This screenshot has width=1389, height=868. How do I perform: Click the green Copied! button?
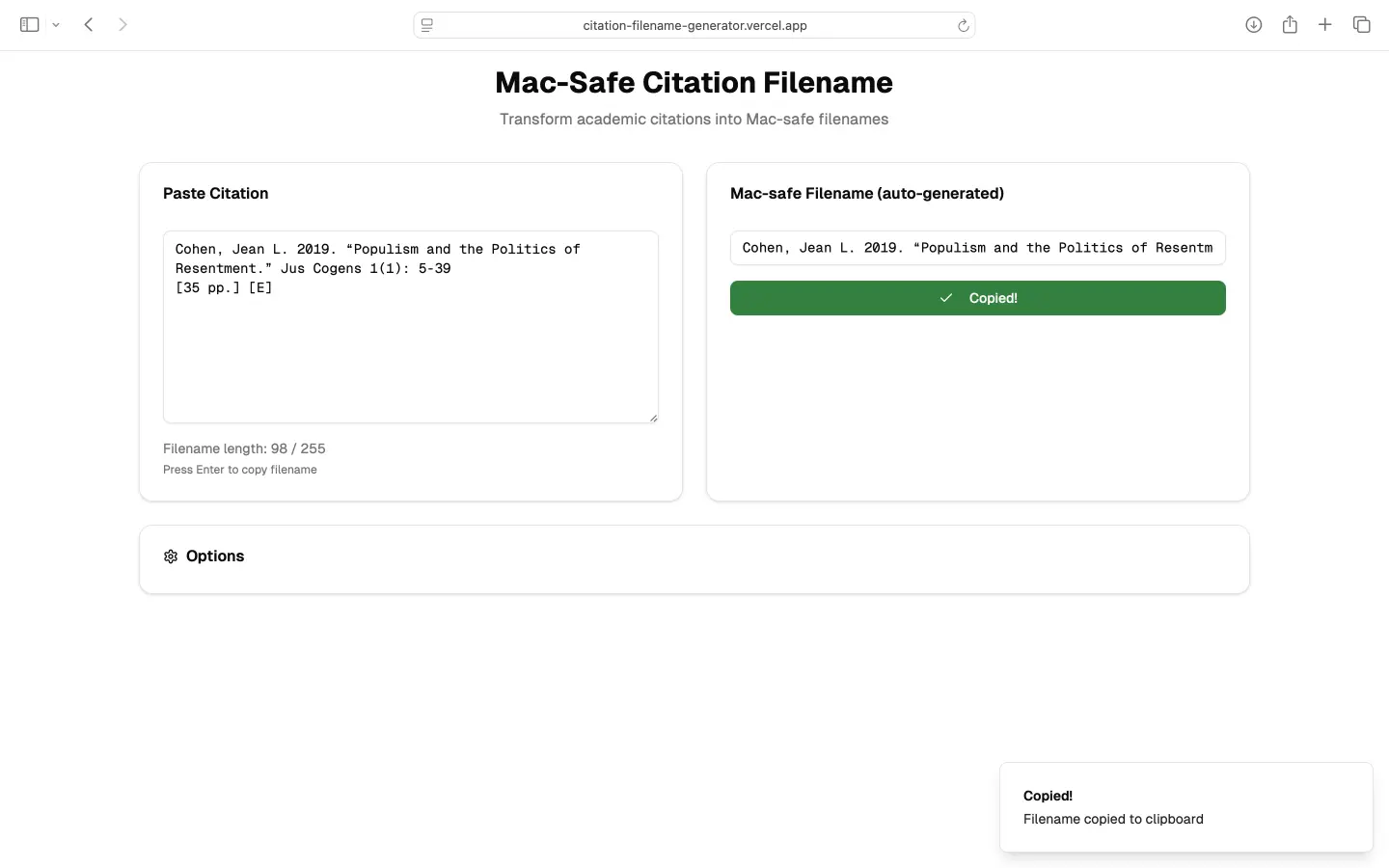point(977,298)
